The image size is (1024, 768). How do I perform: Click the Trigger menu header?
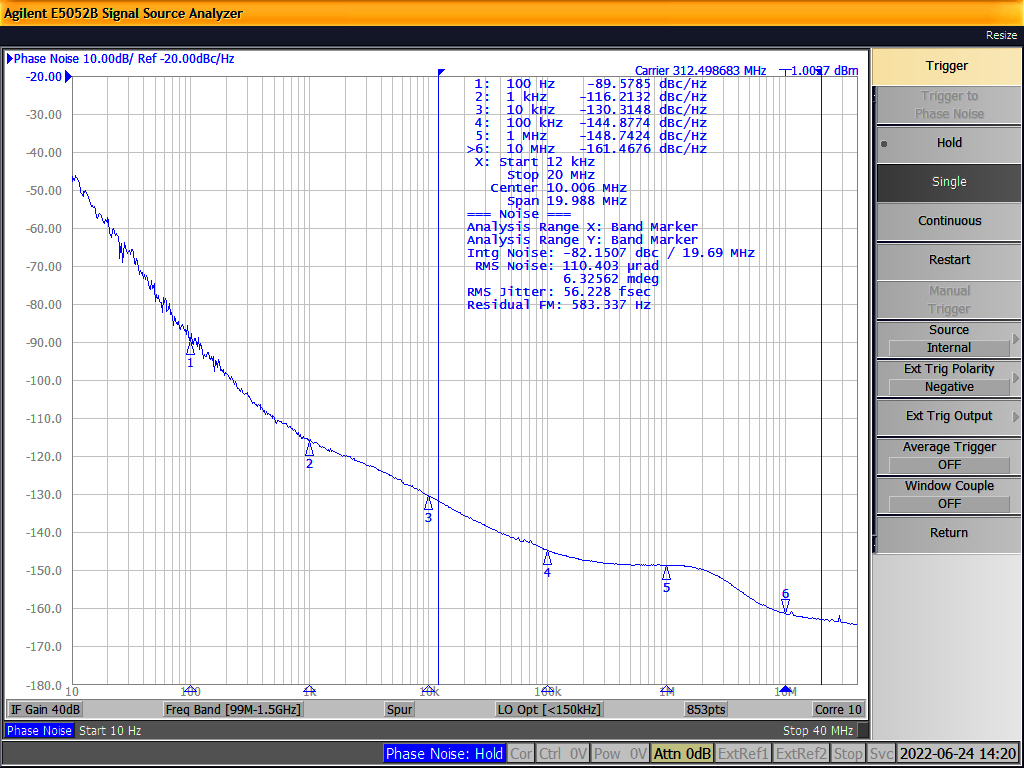coord(946,66)
